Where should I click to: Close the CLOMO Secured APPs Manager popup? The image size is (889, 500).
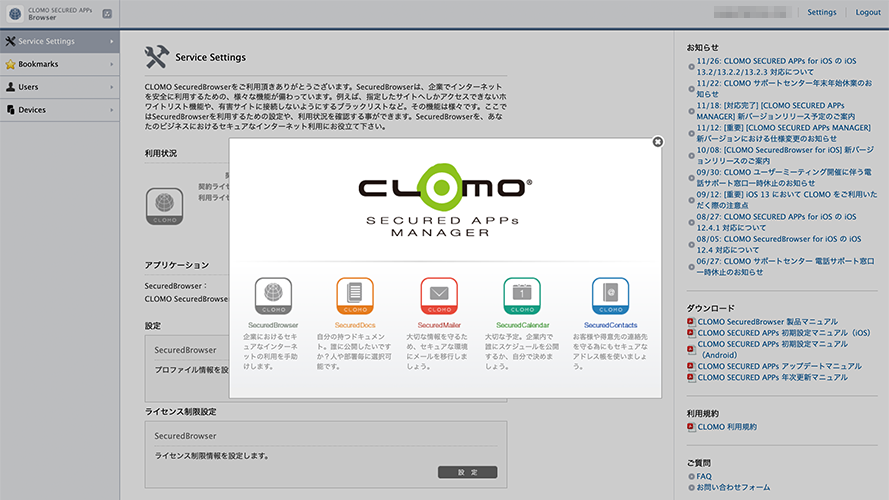[658, 142]
